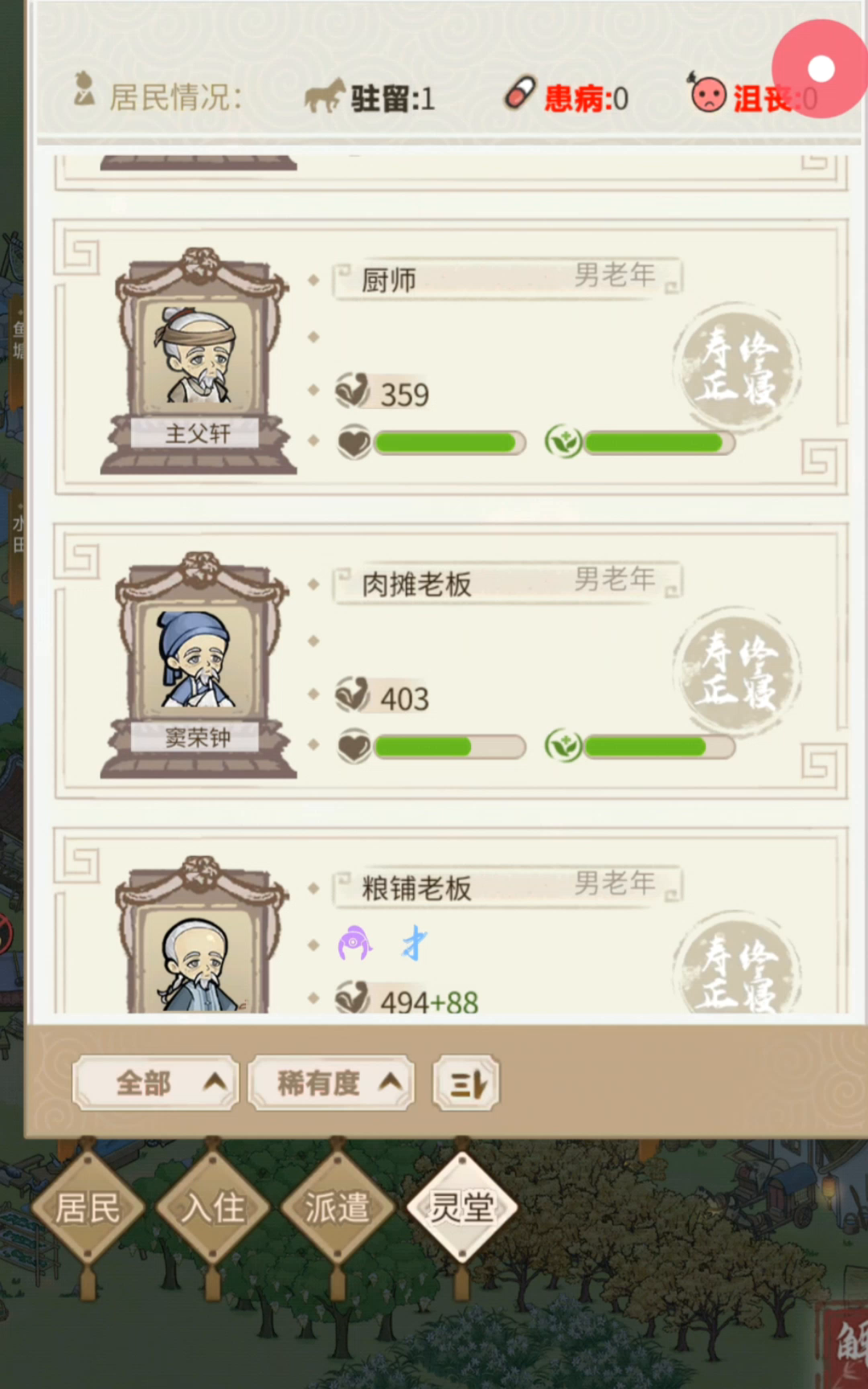Viewport: 868px width, 1389px height.
Task: Tap the red floating record button
Action: click(x=820, y=69)
